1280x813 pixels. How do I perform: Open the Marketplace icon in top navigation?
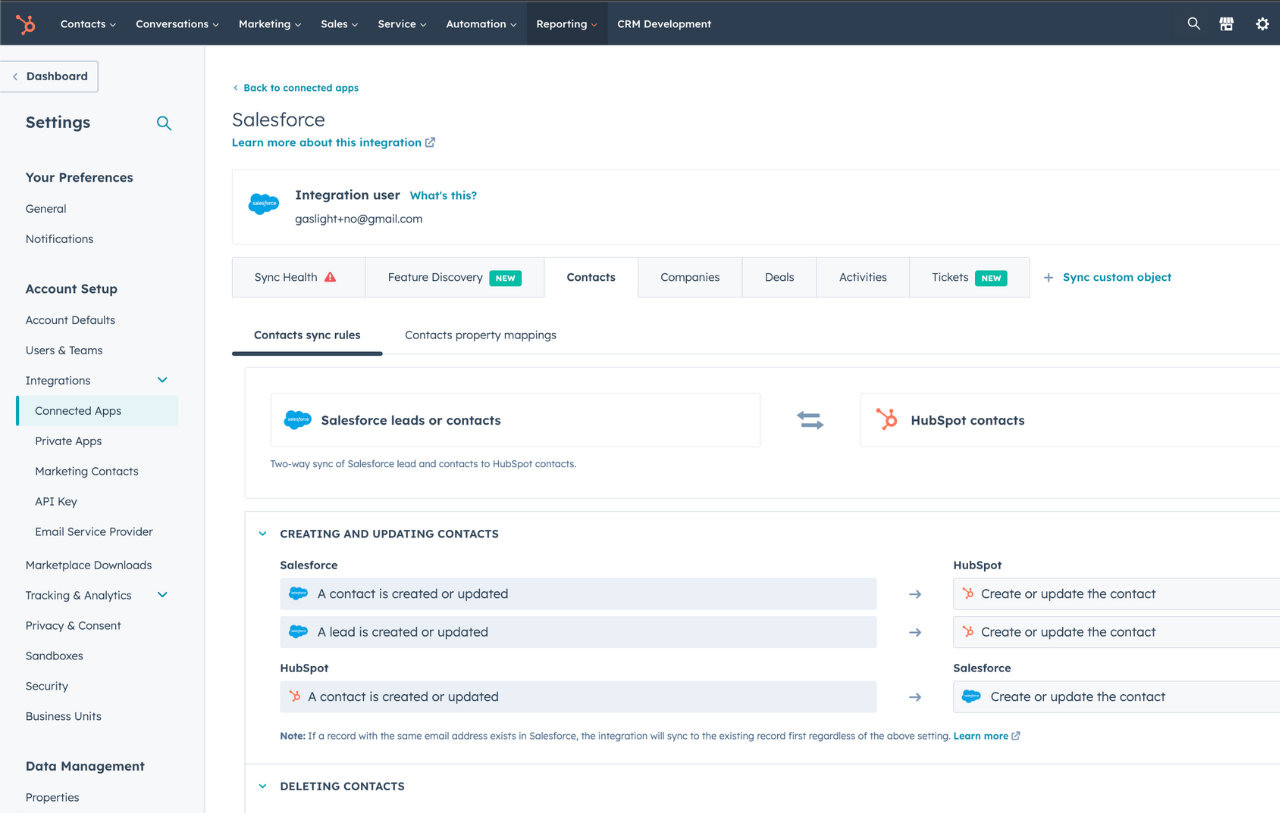[x=1227, y=23]
